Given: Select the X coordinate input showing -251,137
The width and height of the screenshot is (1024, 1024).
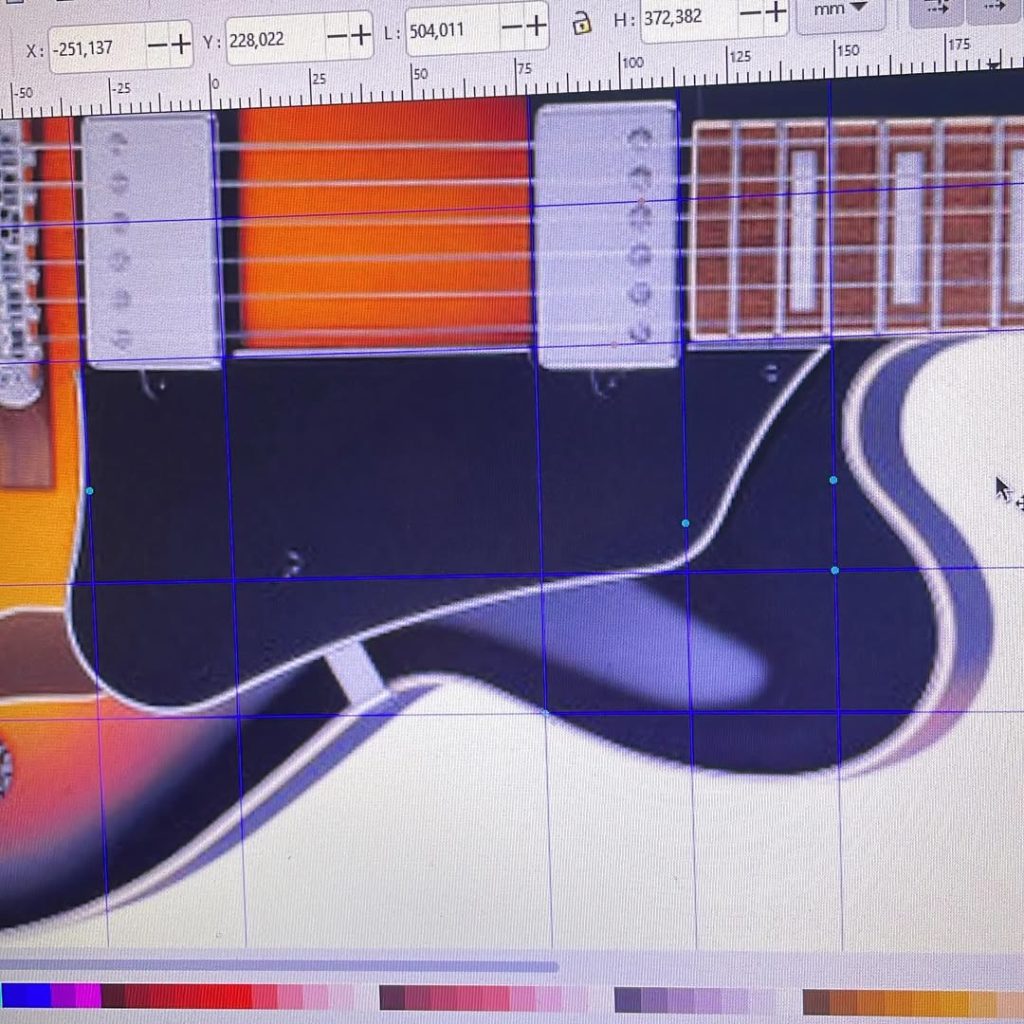Looking at the screenshot, I should (x=90, y=46).
